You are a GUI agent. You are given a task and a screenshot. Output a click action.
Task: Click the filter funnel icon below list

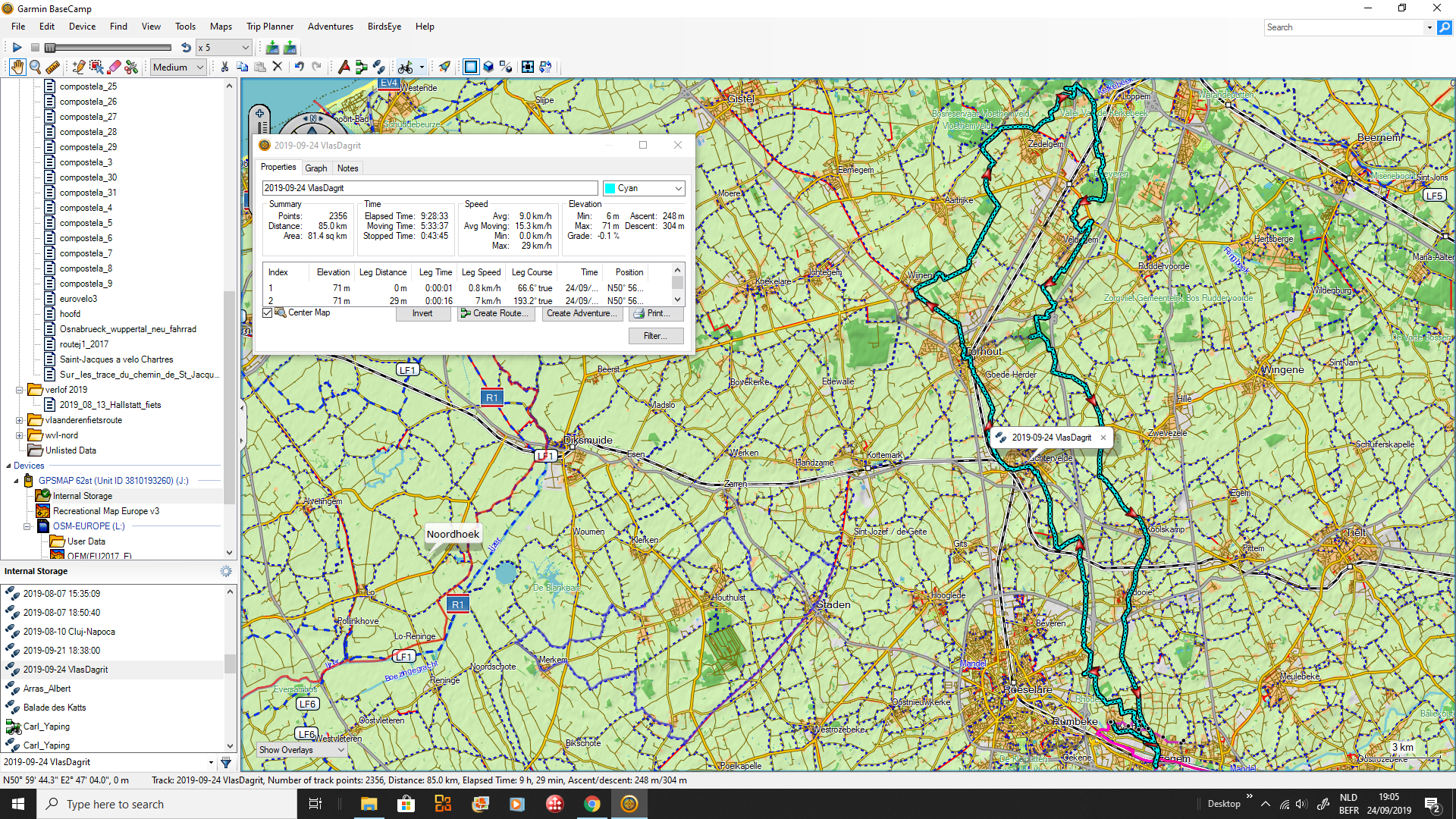pyautogui.click(x=226, y=762)
